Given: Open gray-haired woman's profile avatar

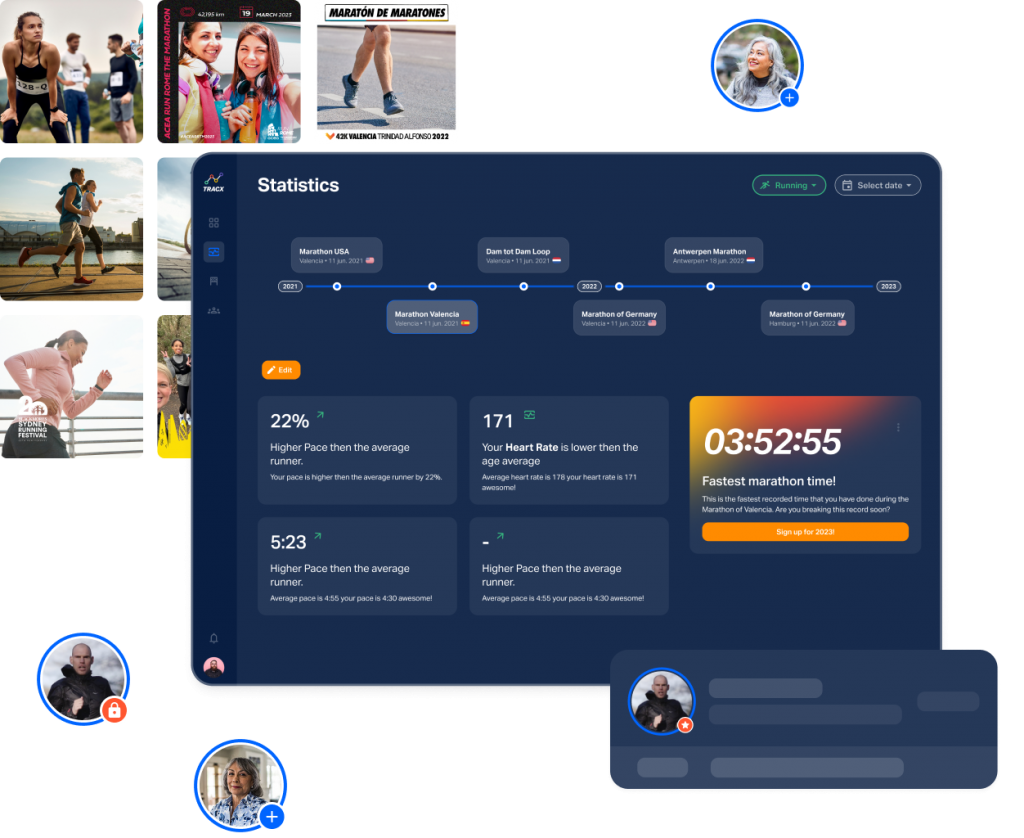Looking at the screenshot, I should [x=756, y=65].
